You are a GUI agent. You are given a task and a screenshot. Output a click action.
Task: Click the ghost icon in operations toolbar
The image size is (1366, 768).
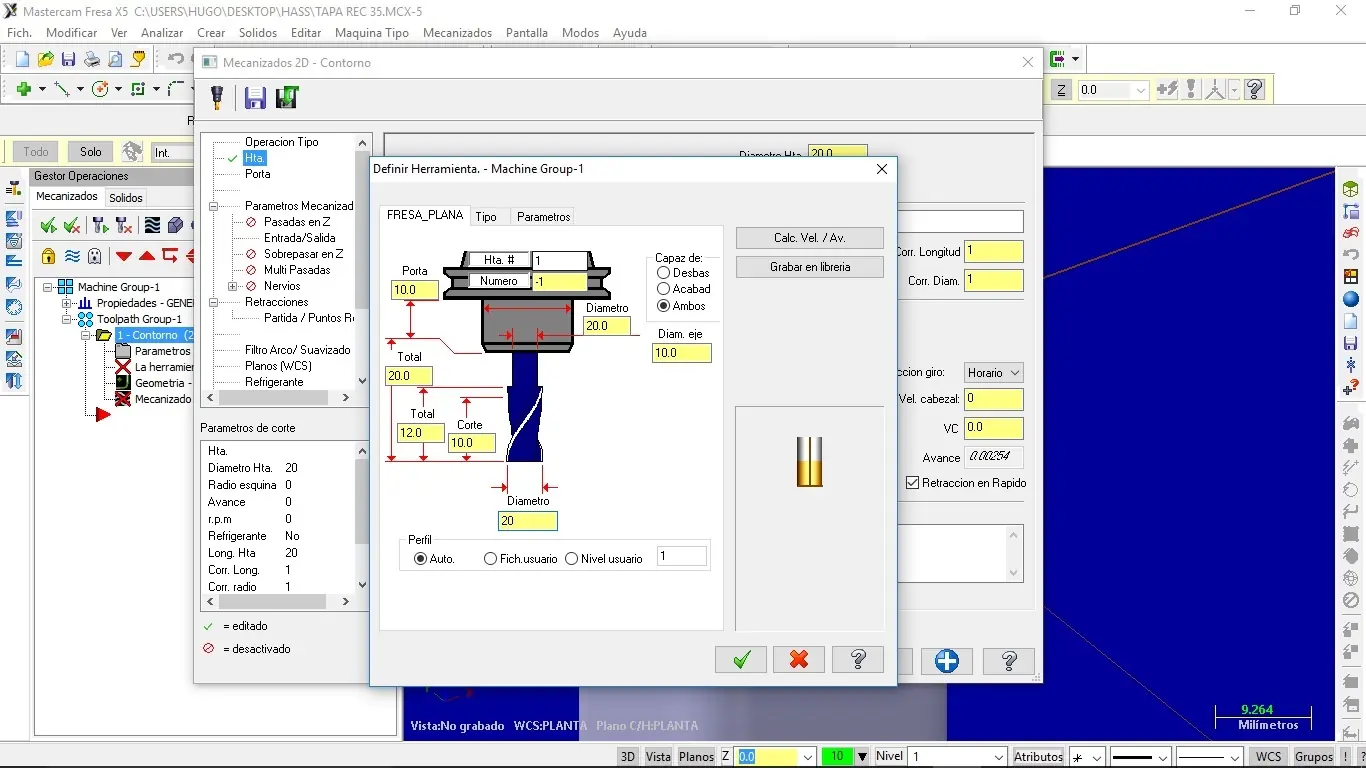(95, 256)
